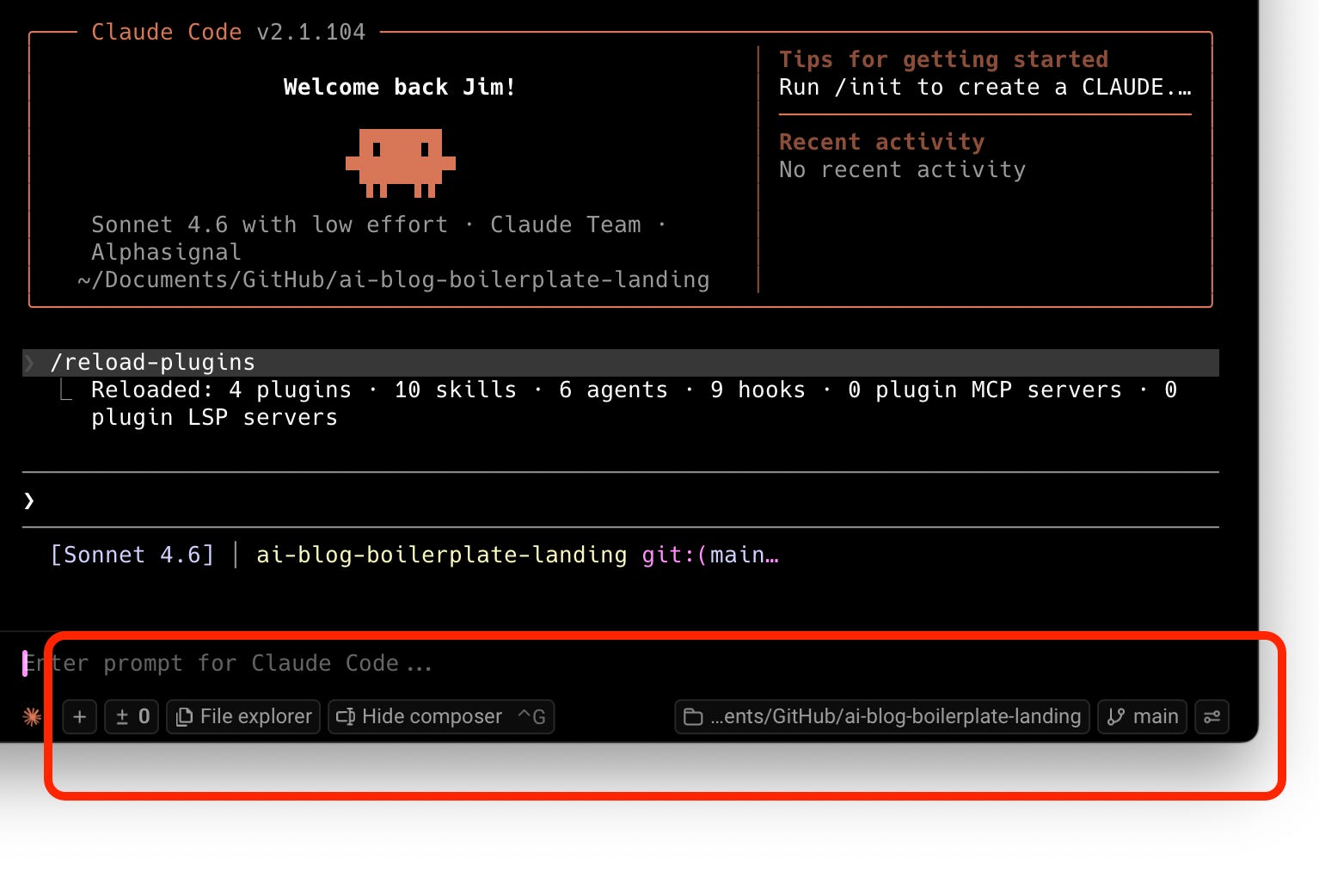The width and height of the screenshot is (1319, 896).
Task: Click the No recent activity text
Action: pyautogui.click(x=902, y=169)
